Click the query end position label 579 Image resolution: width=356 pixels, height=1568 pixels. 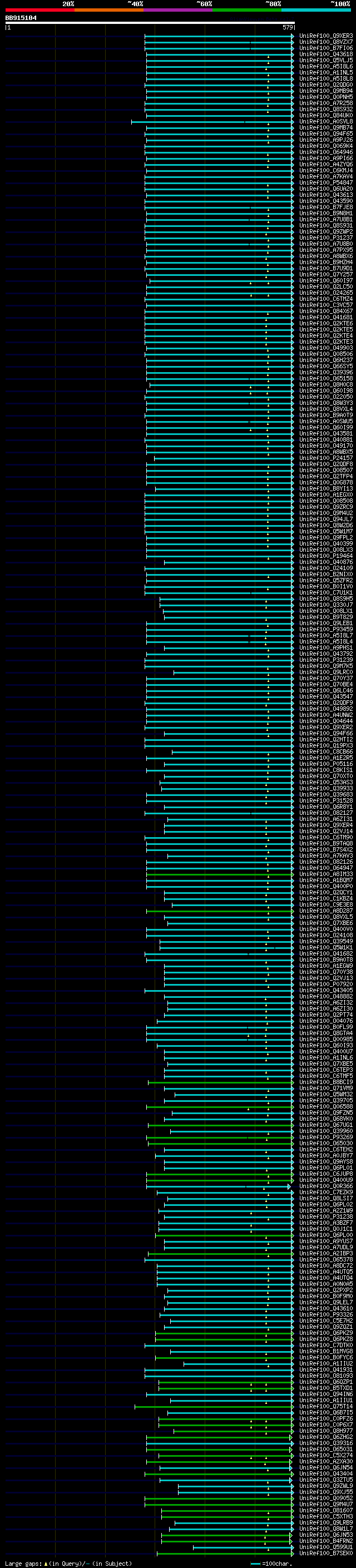(x=288, y=27)
